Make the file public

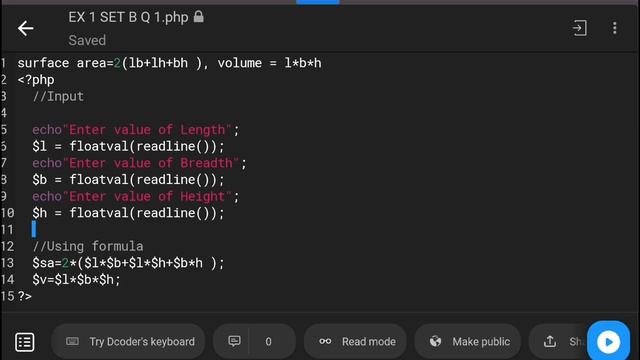(x=468, y=341)
